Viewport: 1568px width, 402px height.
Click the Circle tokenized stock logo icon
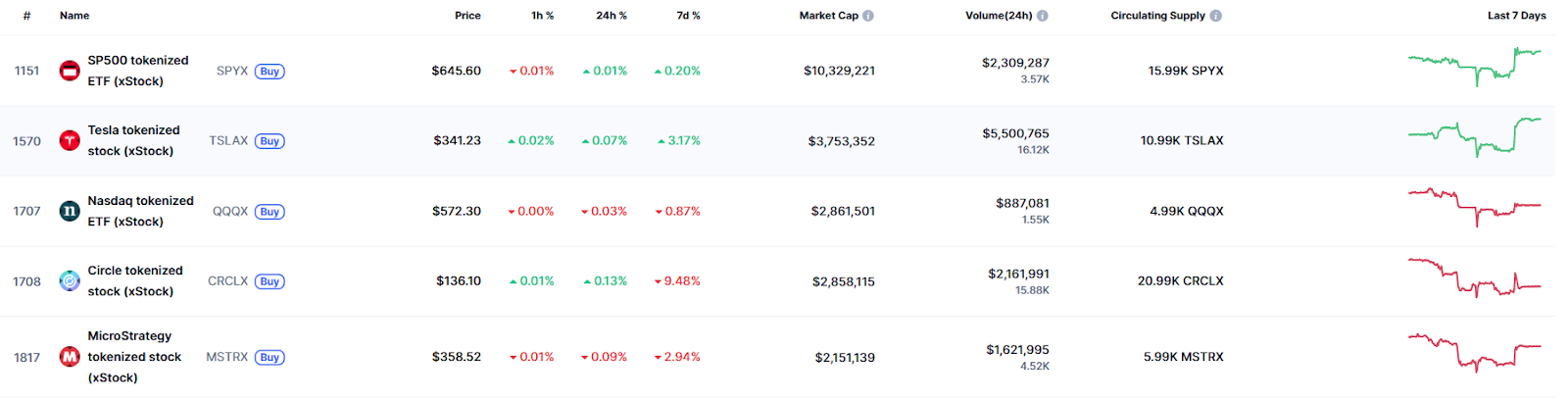pos(70,281)
